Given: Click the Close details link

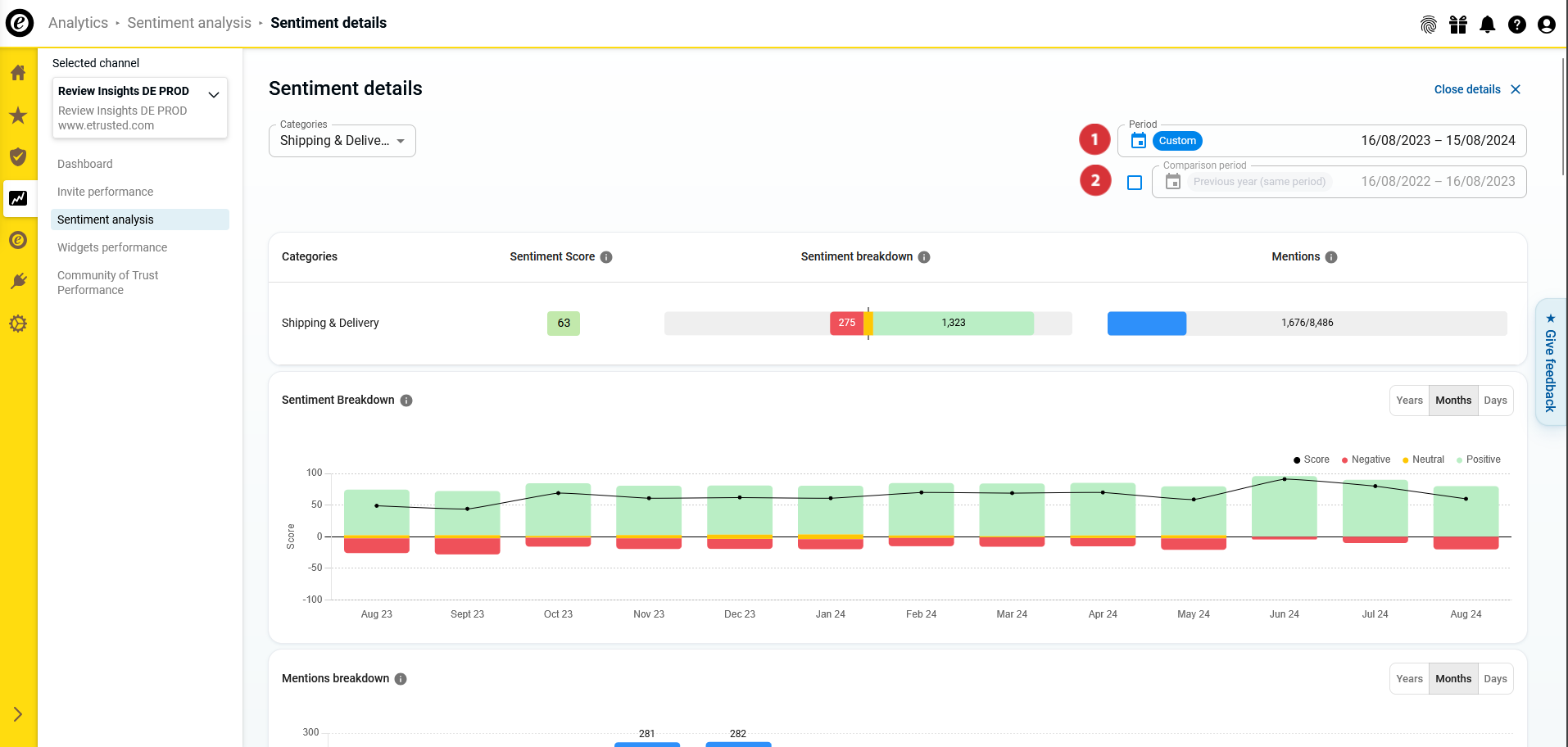Looking at the screenshot, I should (1467, 89).
